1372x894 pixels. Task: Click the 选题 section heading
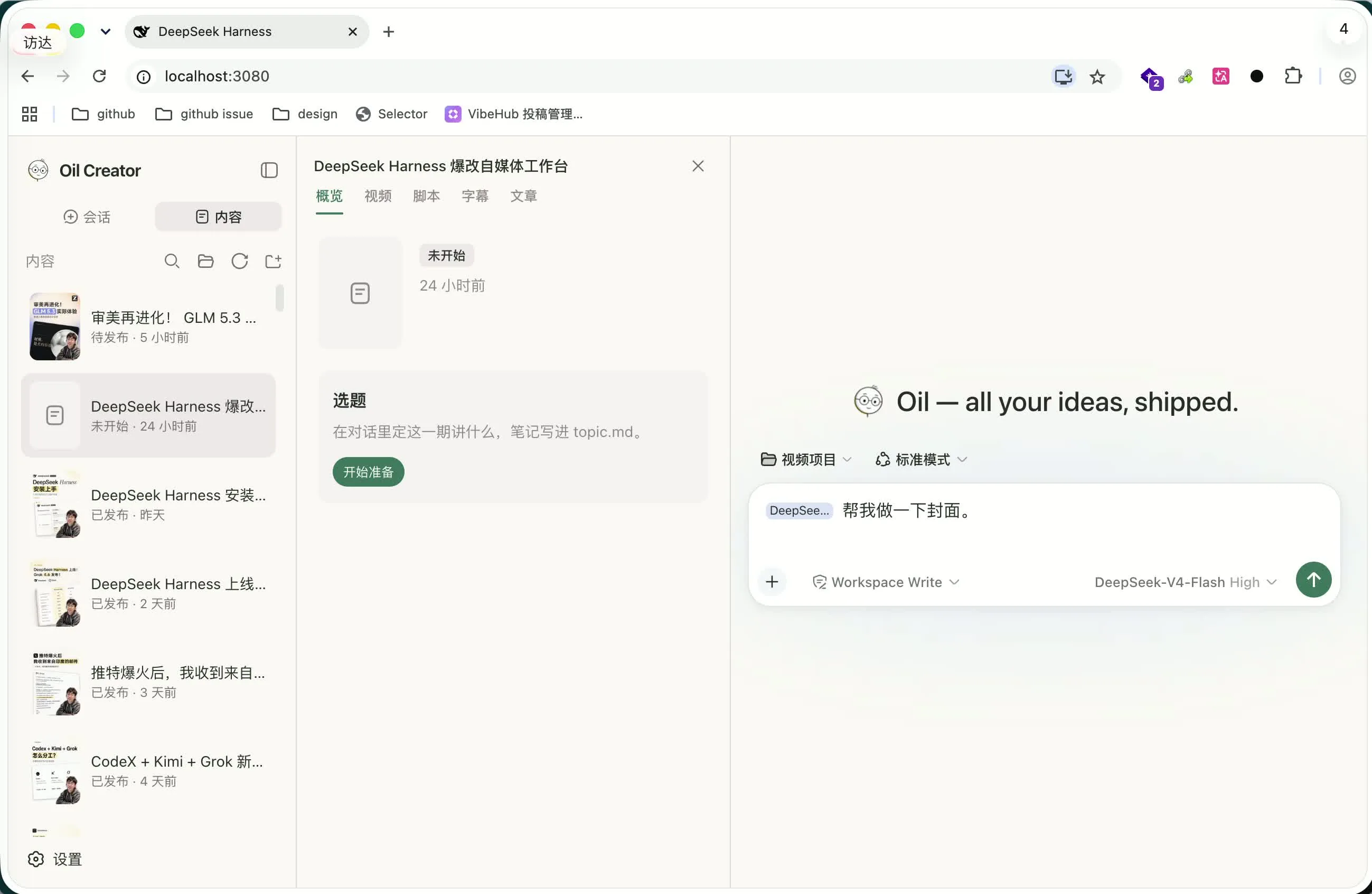350,401
